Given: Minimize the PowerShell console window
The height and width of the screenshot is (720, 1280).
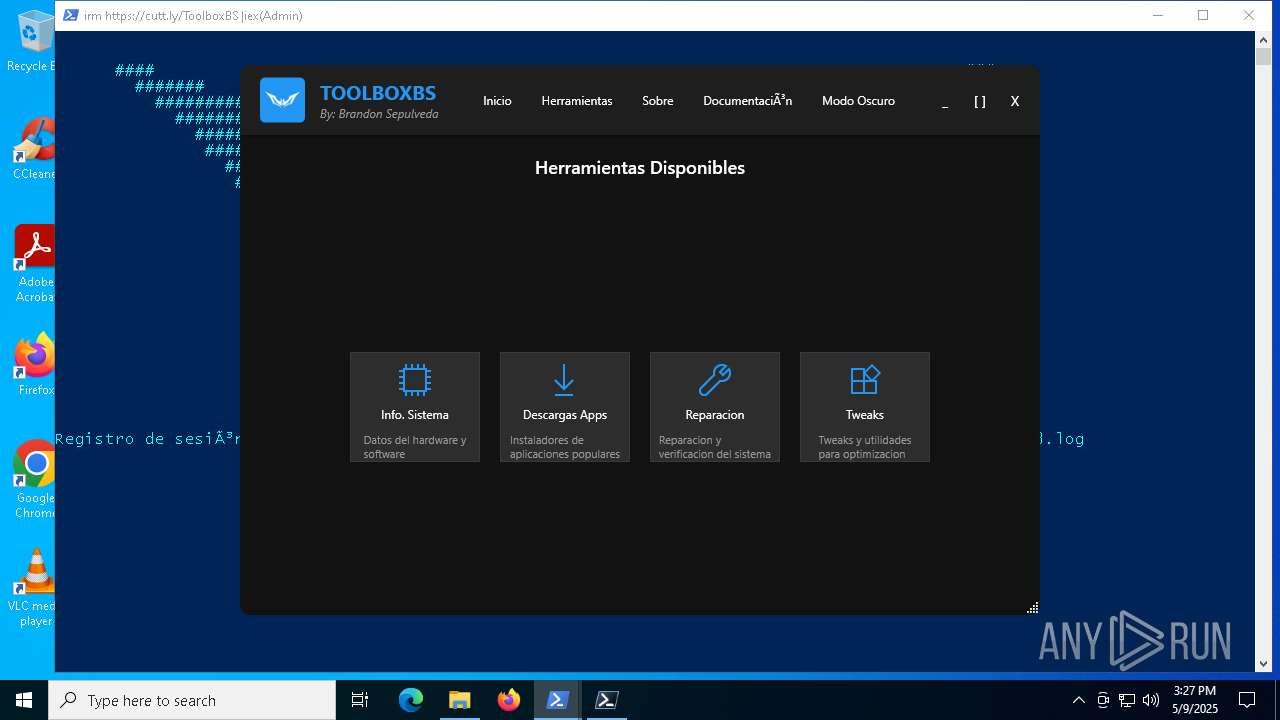Looking at the screenshot, I should (x=1158, y=15).
